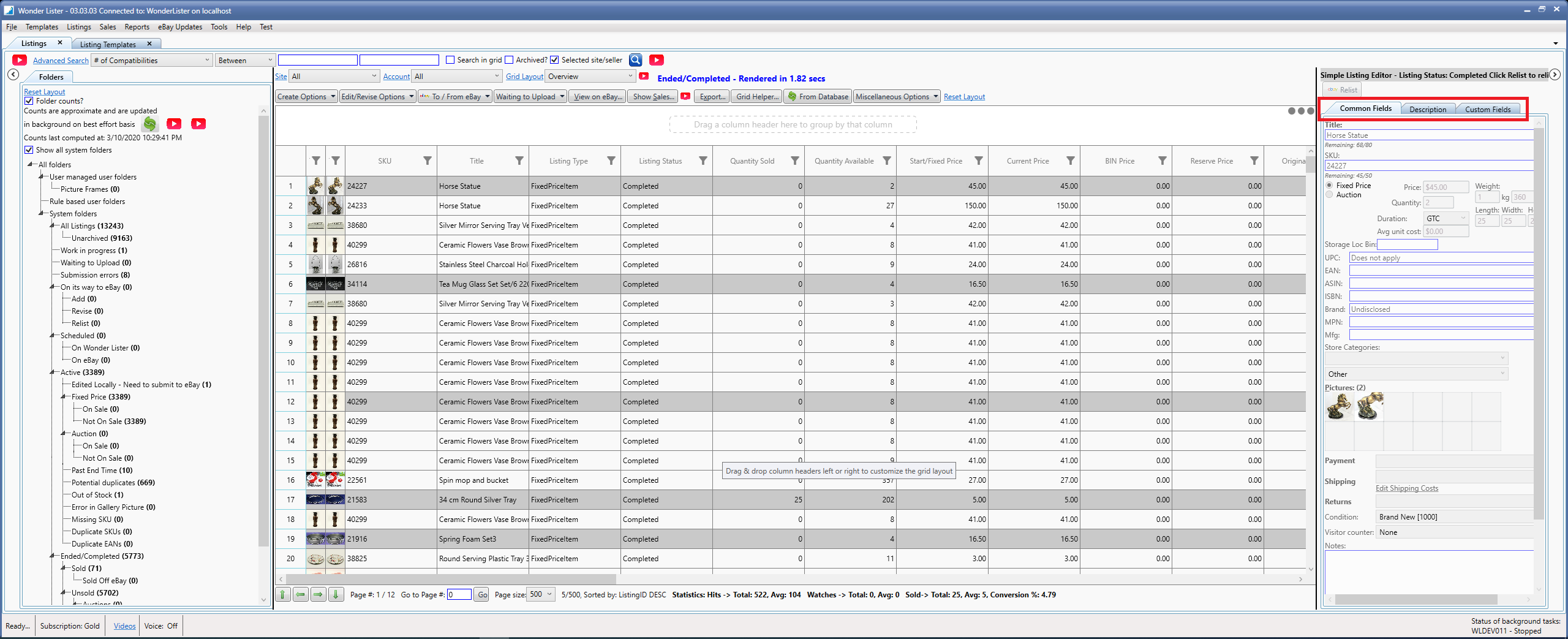
Task: Open the YouTube help icon after Show Sales button
Action: click(x=685, y=96)
